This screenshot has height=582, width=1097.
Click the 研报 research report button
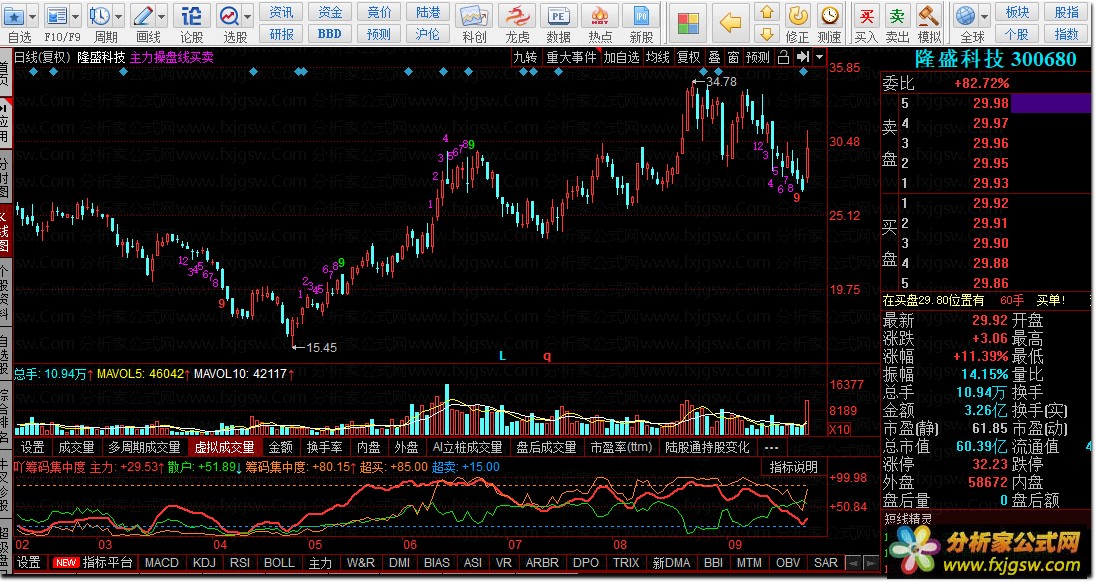tap(281, 34)
